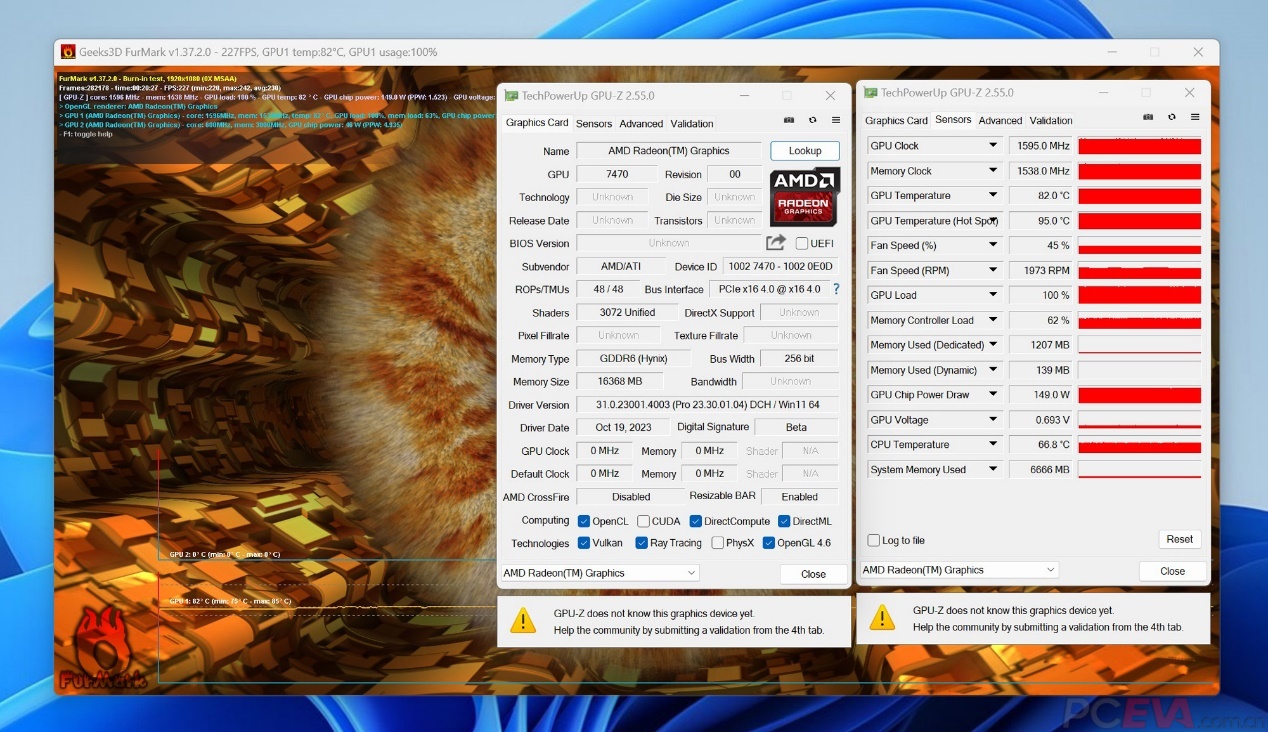Open the GPU Clock sensor dropdown
This screenshot has width=1268, height=732.
tap(993, 146)
